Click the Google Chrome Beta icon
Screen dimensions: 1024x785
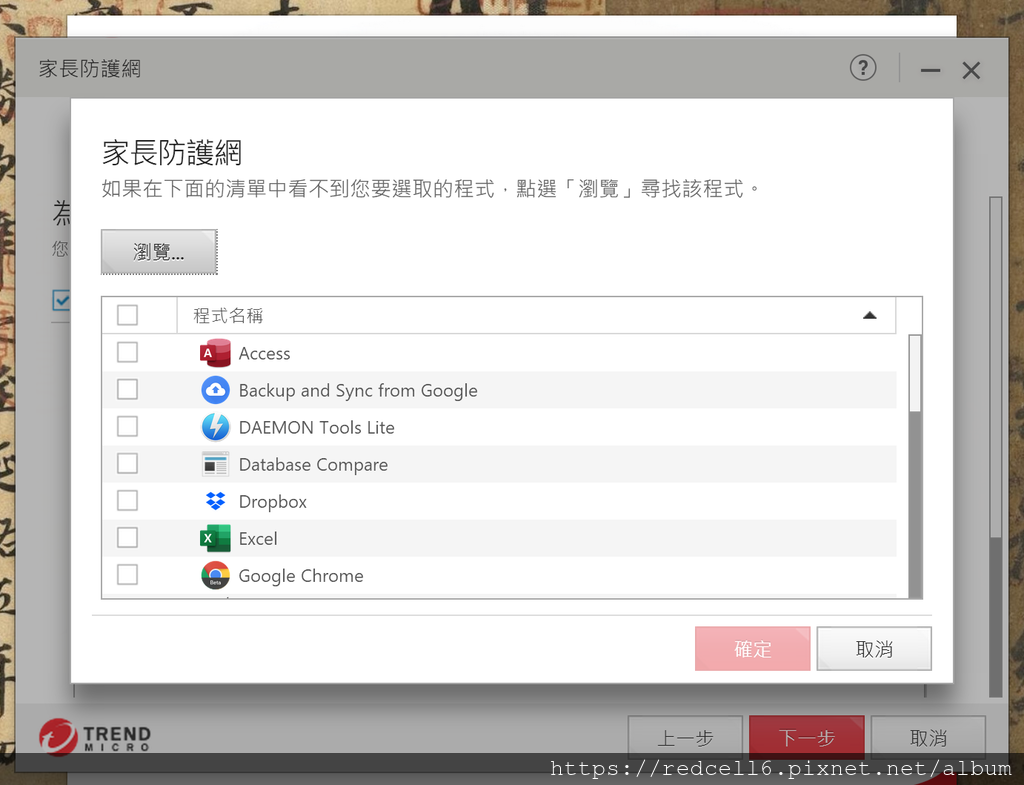click(216, 575)
